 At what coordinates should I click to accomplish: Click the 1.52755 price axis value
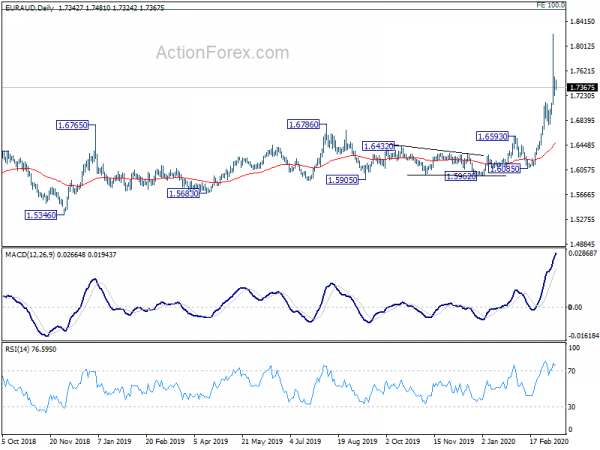coord(582,220)
